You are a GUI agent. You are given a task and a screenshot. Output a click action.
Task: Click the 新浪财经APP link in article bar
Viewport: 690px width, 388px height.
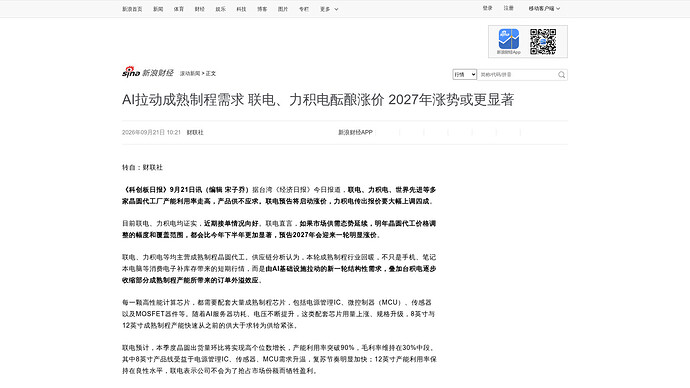pyautogui.click(x=355, y=132)
